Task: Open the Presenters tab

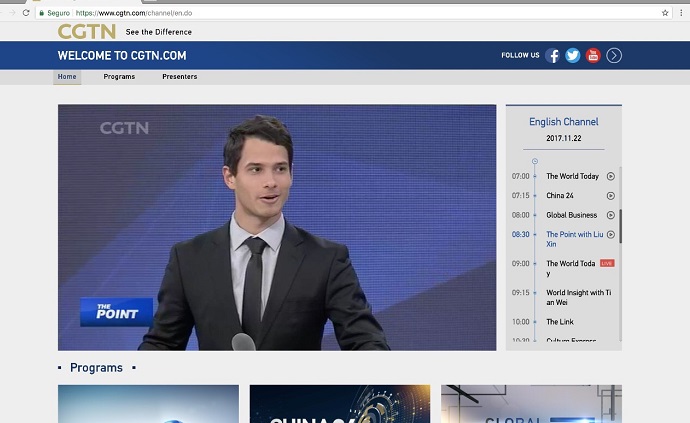Action: [180, 77]
